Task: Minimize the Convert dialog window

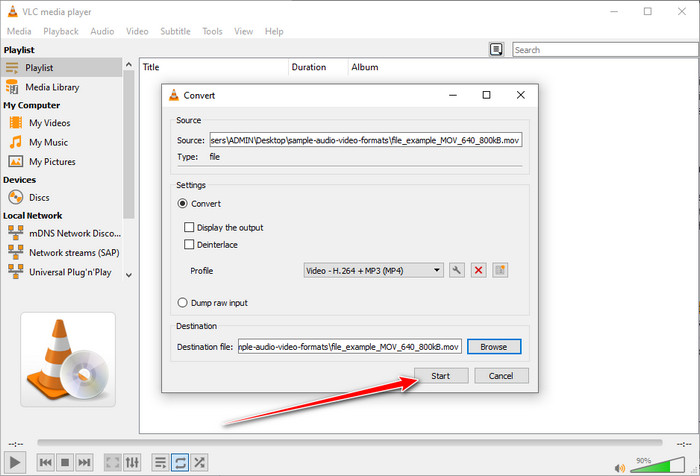Action: [453, 95]
